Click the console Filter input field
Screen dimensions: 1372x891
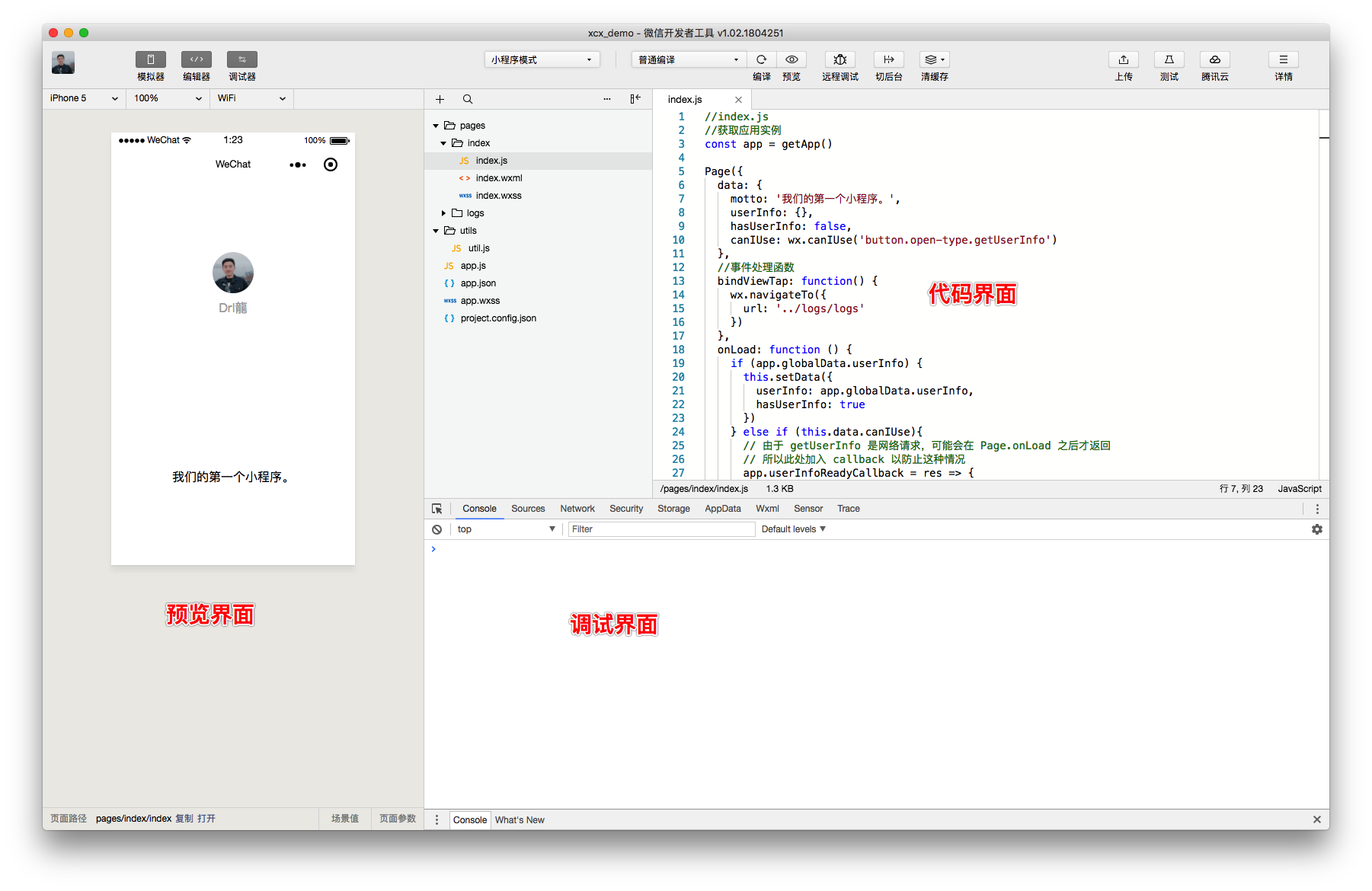click(661, 529)
